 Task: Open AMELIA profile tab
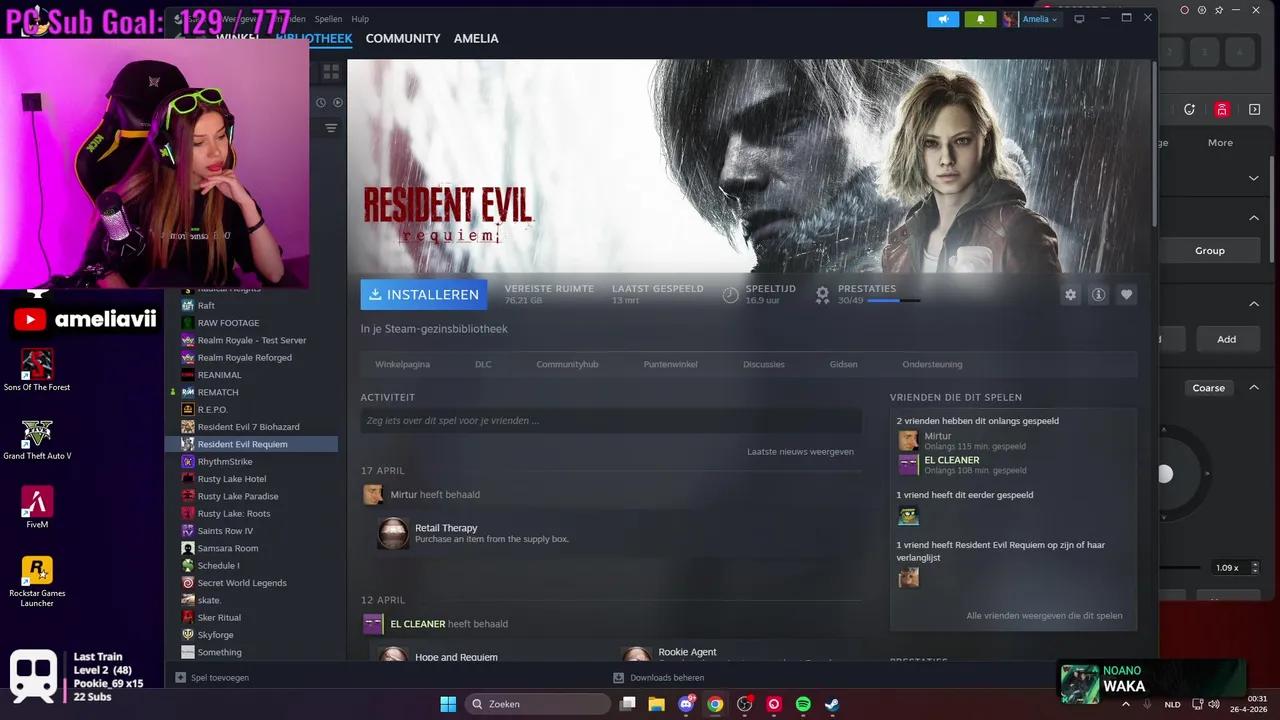pos(476,38)
